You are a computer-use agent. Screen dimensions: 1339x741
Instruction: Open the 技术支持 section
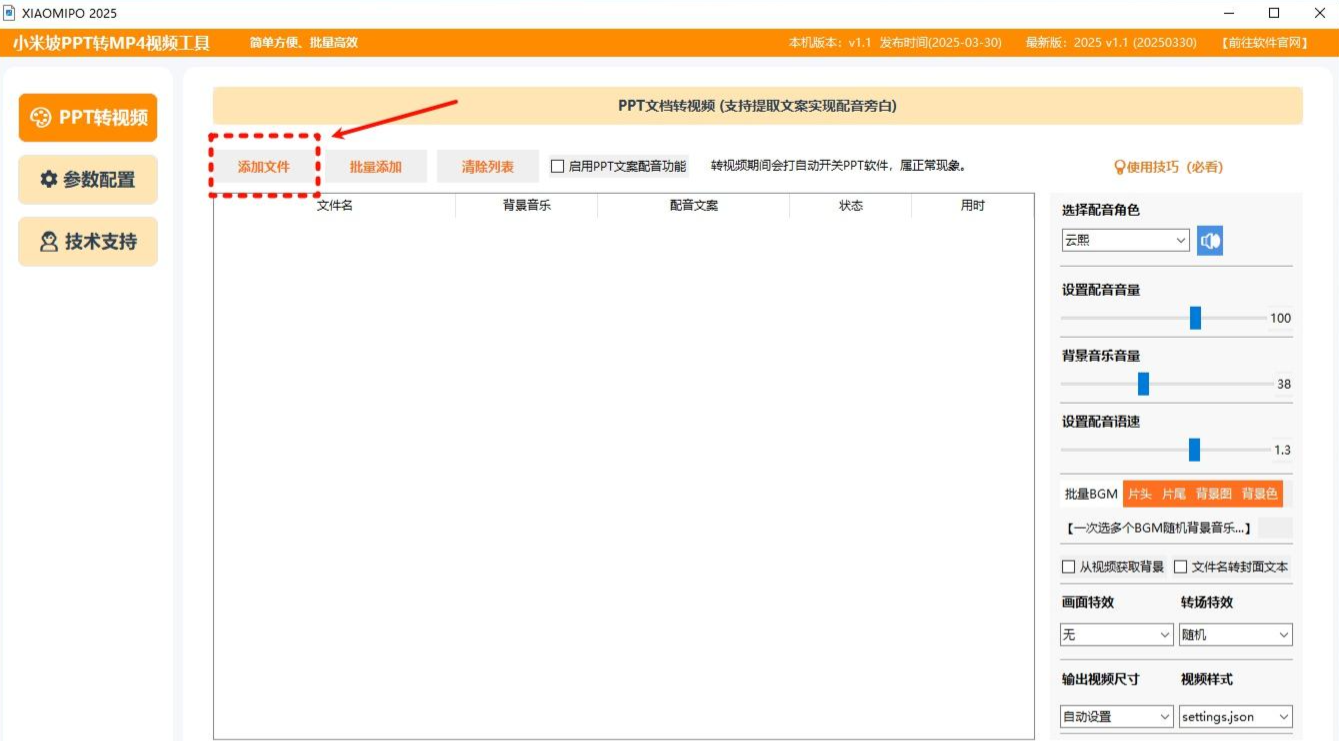click(88, 242)
